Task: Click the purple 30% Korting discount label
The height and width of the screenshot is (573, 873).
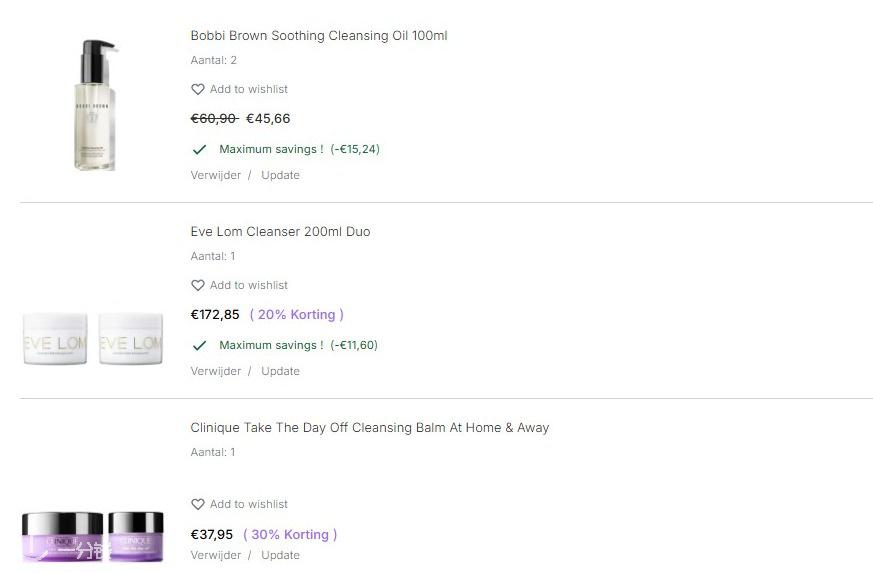Action: coord(291,534)
